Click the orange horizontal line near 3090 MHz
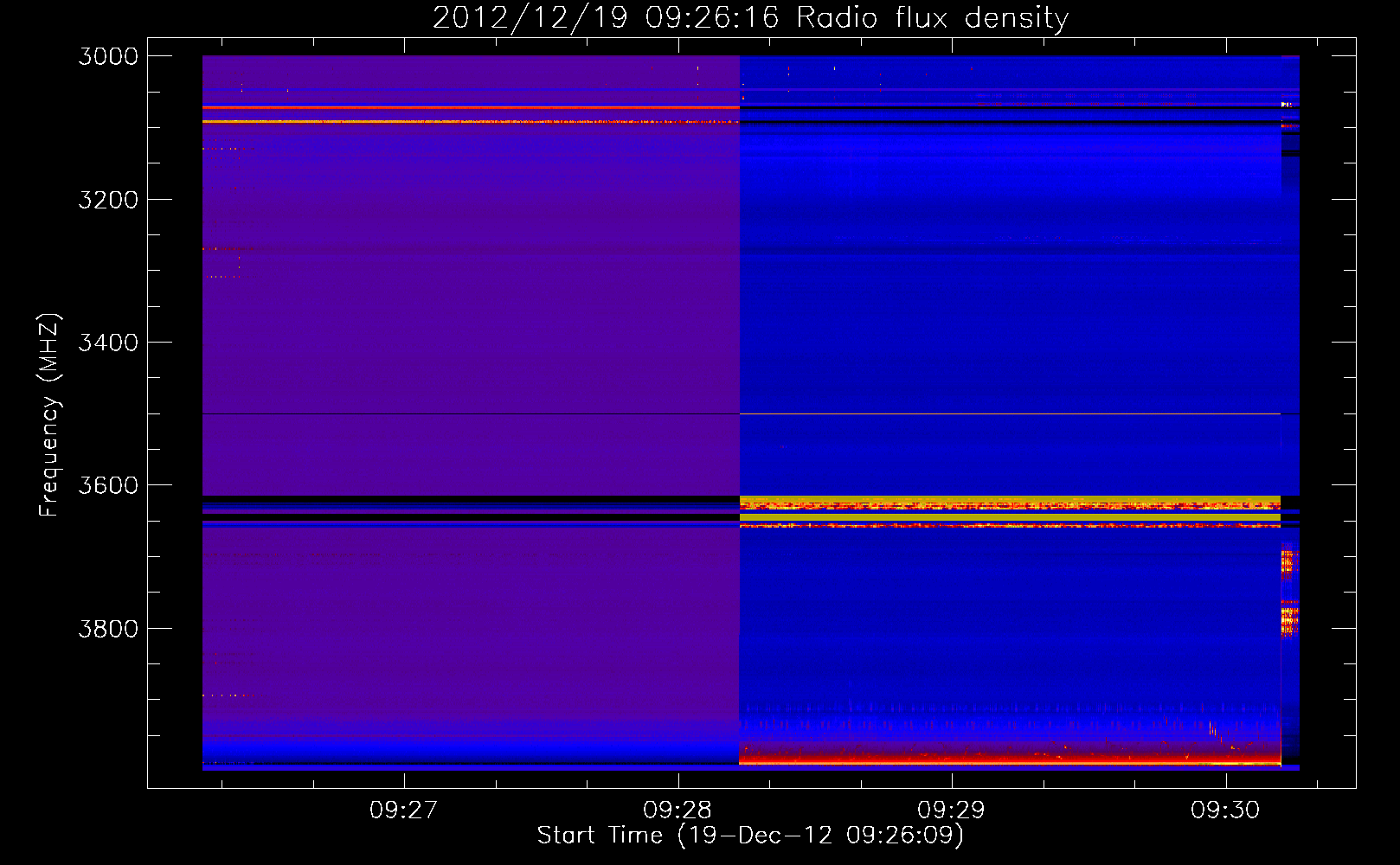 pos(471,122)
